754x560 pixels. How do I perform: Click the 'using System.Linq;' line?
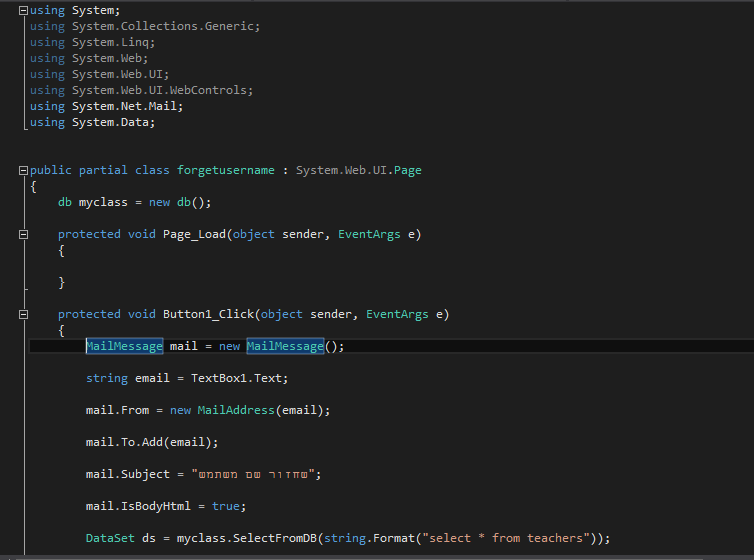(92, 42)
